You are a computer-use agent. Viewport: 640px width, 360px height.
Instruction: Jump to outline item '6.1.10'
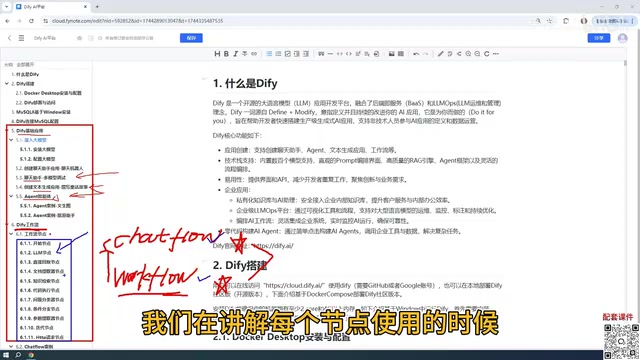point(38,328)
